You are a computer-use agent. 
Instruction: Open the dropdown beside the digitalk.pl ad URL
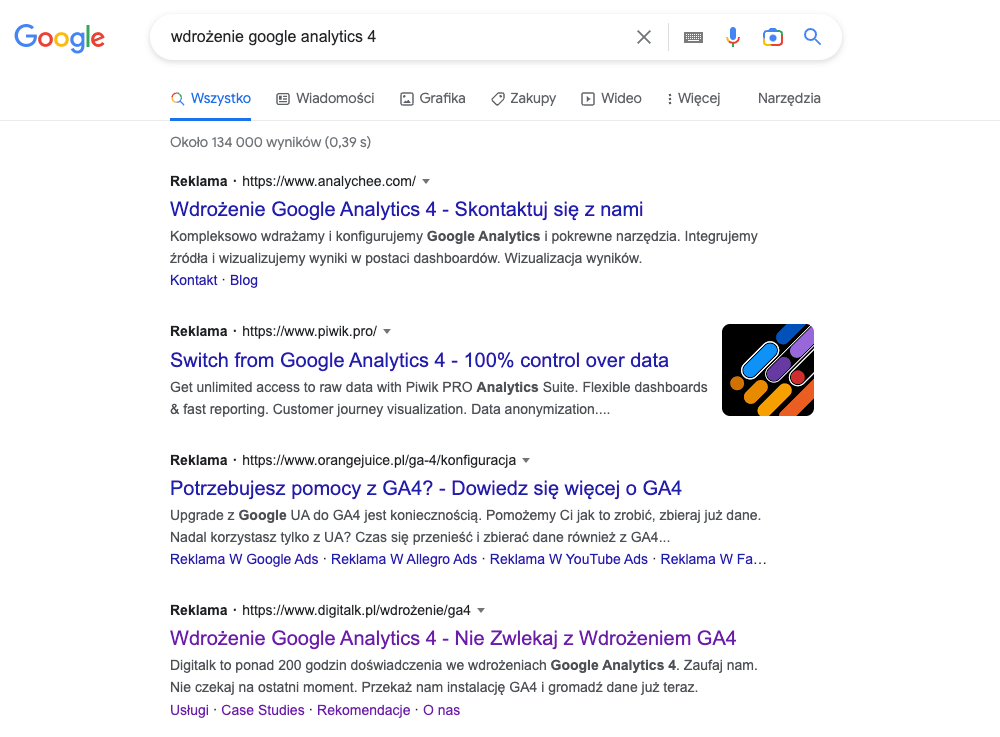(481, 610)
